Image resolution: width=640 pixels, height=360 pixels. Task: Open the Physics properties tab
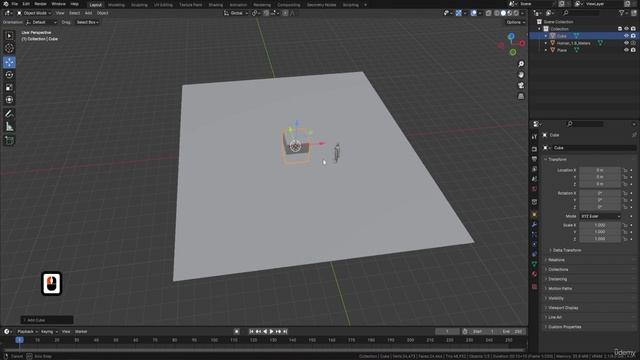tap(534, 244)
